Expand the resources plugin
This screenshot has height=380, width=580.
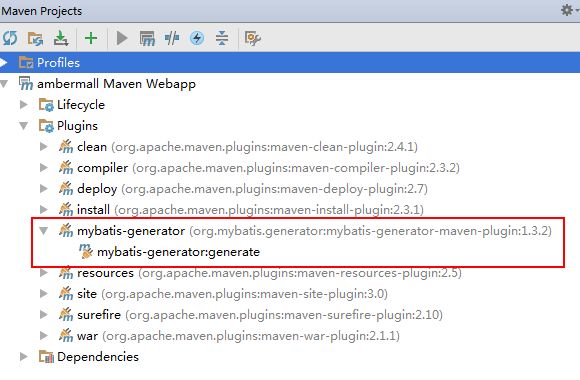(44, 273)
